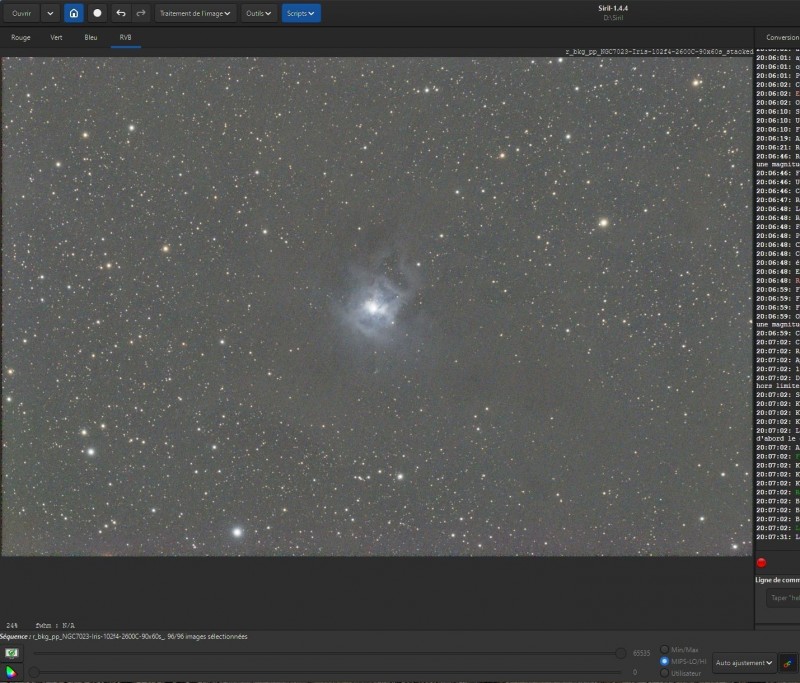Switch to the Rouge channel tab
800x683 pixels.
point(21,37)
